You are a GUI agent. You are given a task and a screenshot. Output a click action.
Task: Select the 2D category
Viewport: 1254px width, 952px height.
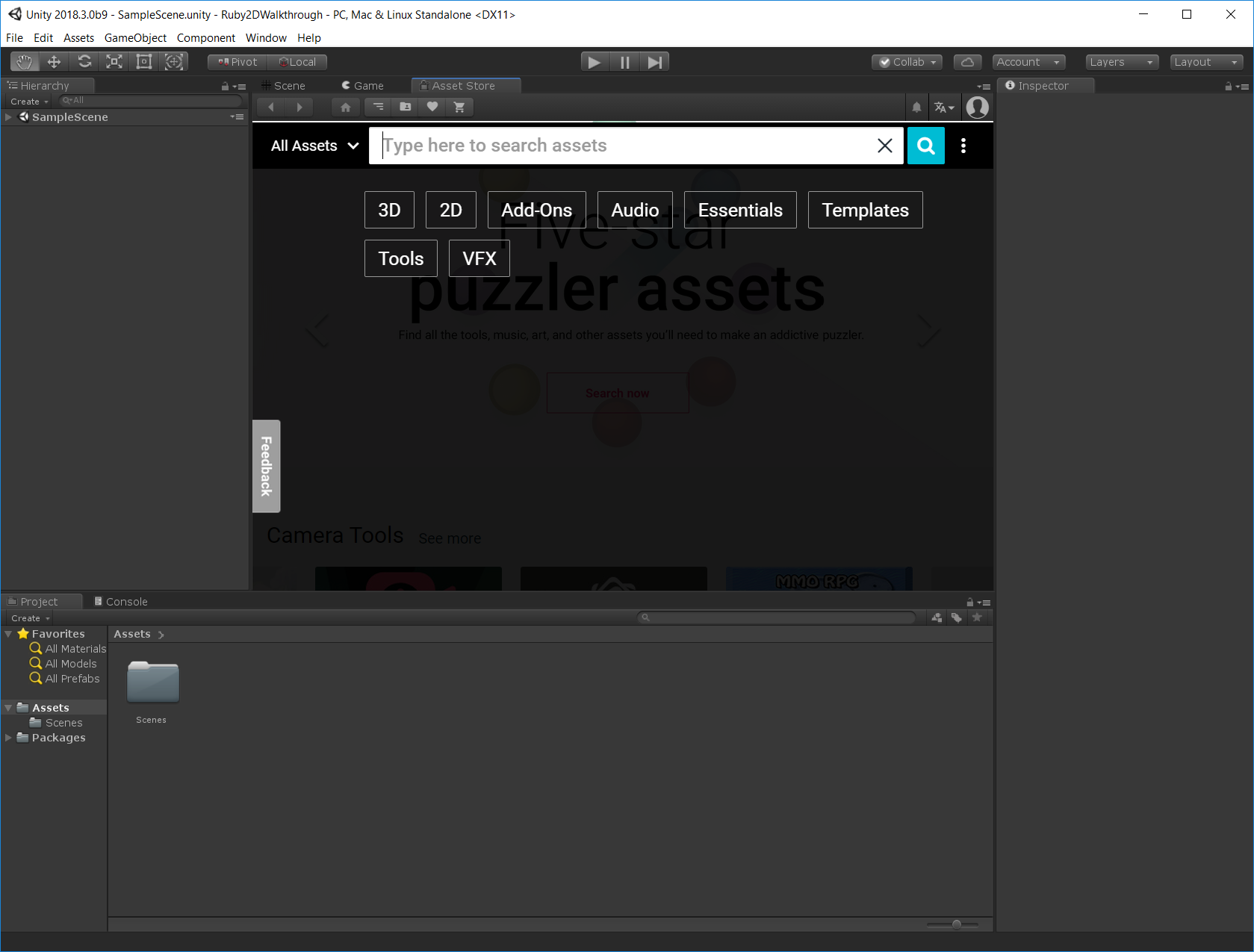click(x=451, y=210)
